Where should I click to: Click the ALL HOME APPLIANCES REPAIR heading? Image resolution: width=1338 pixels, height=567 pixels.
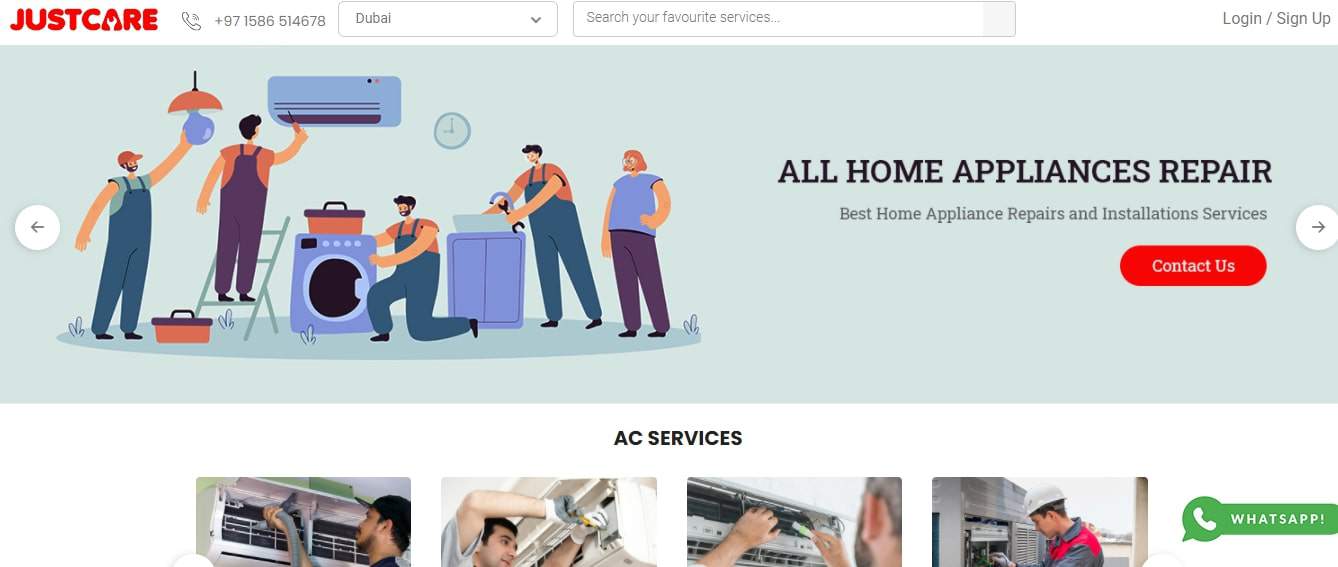[x=1025, y=171]
